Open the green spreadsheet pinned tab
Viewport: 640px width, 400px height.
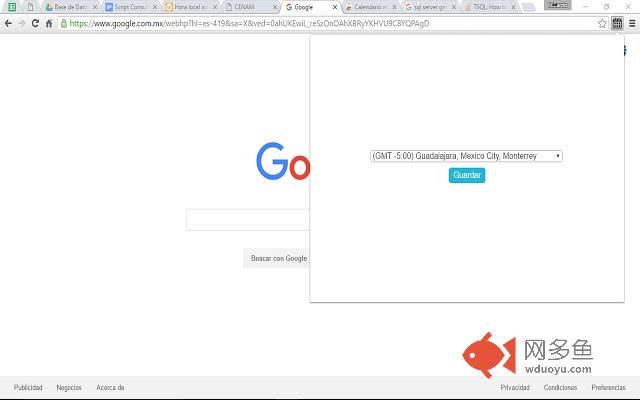12,7
